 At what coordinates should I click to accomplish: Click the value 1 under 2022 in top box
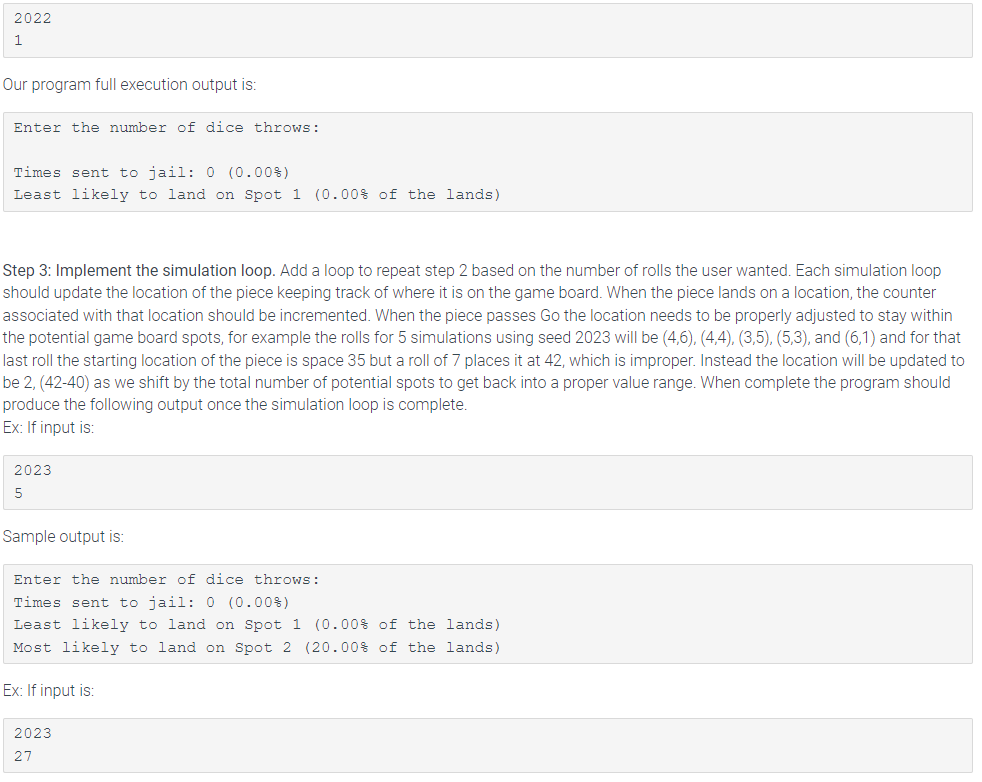(19, 41)
